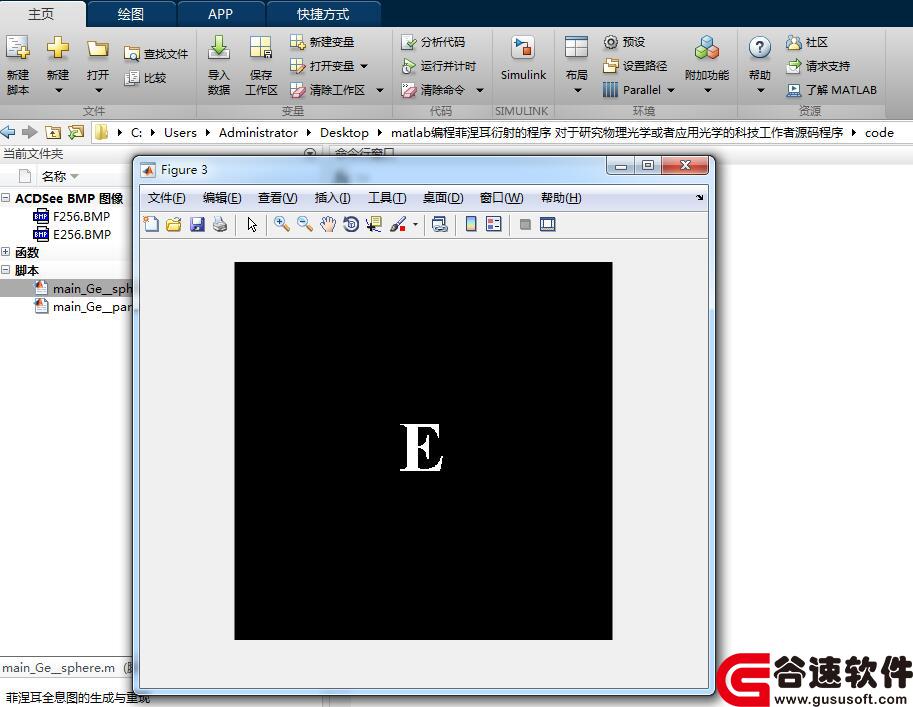Open Add-Ons (附加功能) icon
913x707 pixels.
click(x=707, y=48)
